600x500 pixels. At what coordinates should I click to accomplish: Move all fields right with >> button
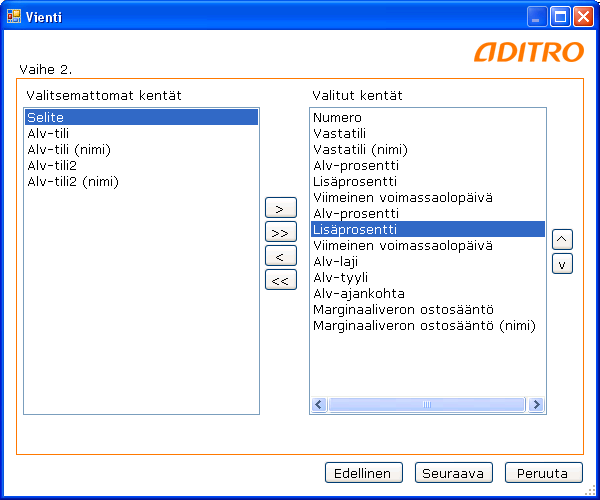[x=280, y=232]
